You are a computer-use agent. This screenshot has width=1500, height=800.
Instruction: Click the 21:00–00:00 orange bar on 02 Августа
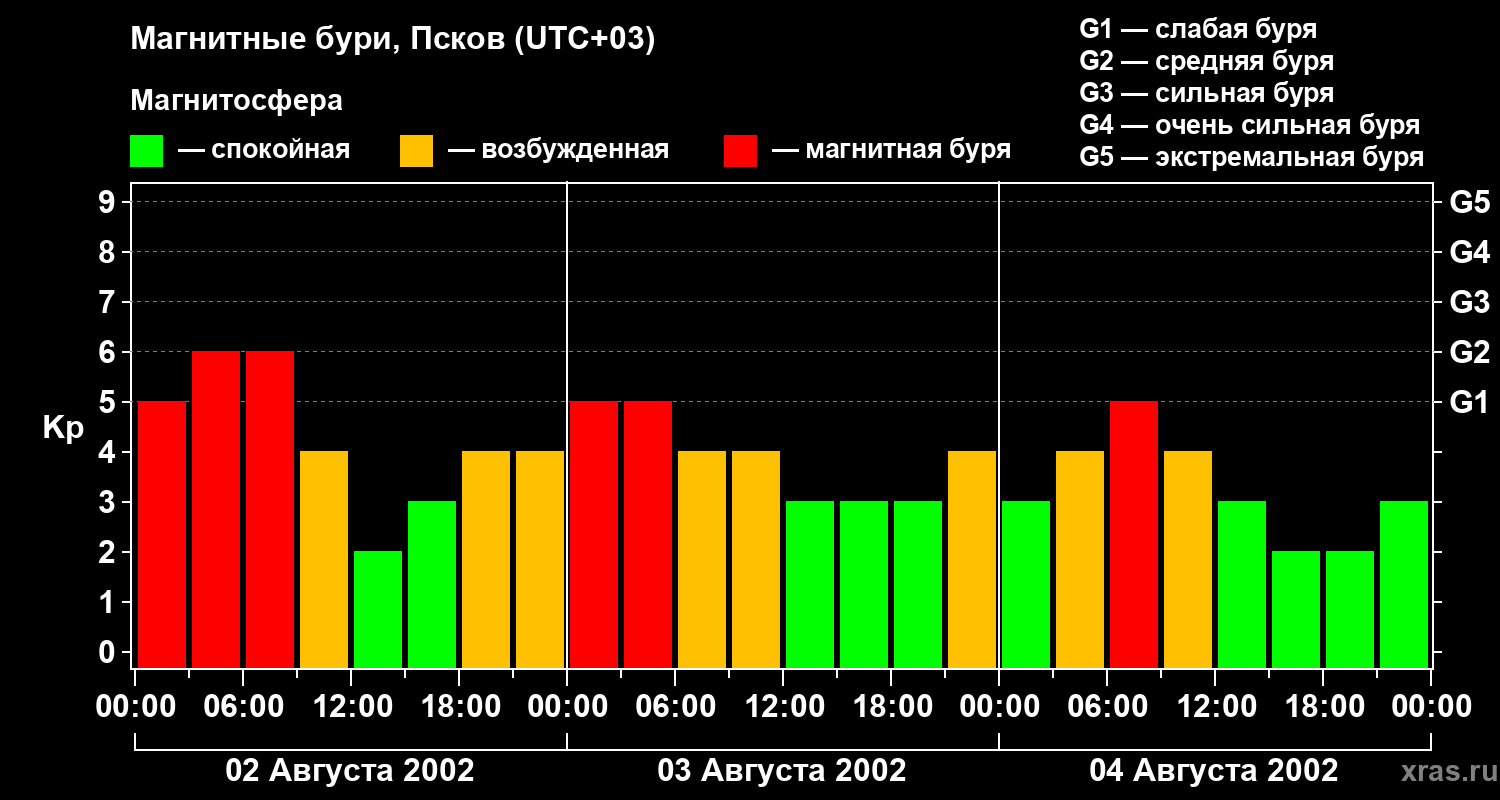point(540,559)
